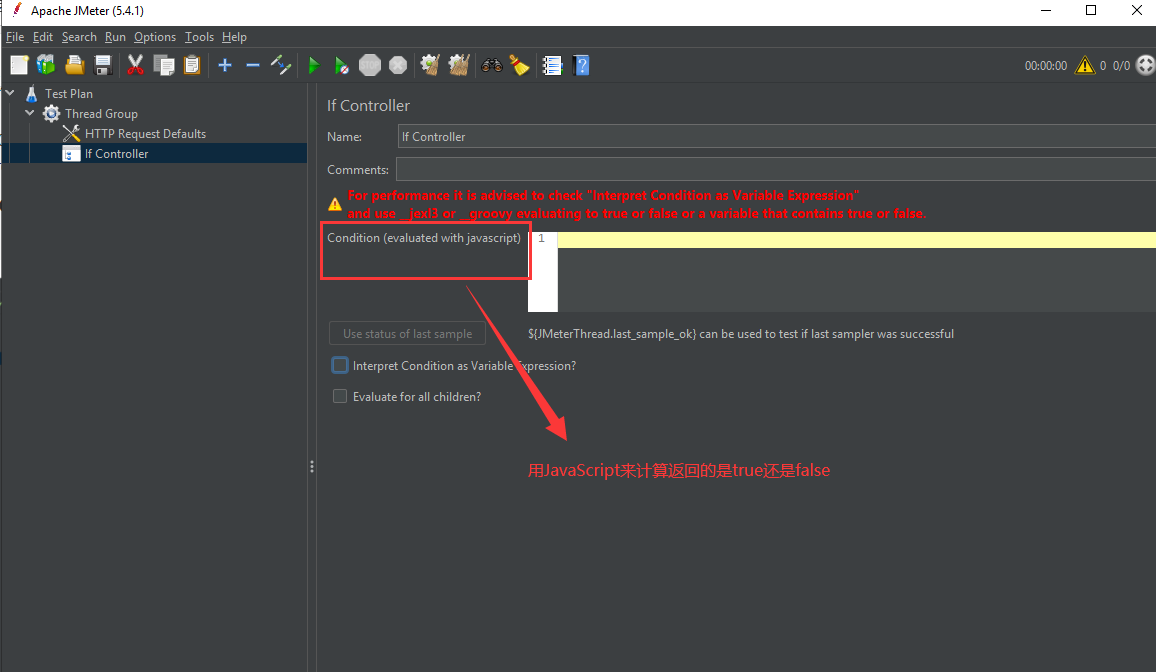This screenshot has width=1156, height=672.
Task: Click the Name input field
Action: (776, 136)
